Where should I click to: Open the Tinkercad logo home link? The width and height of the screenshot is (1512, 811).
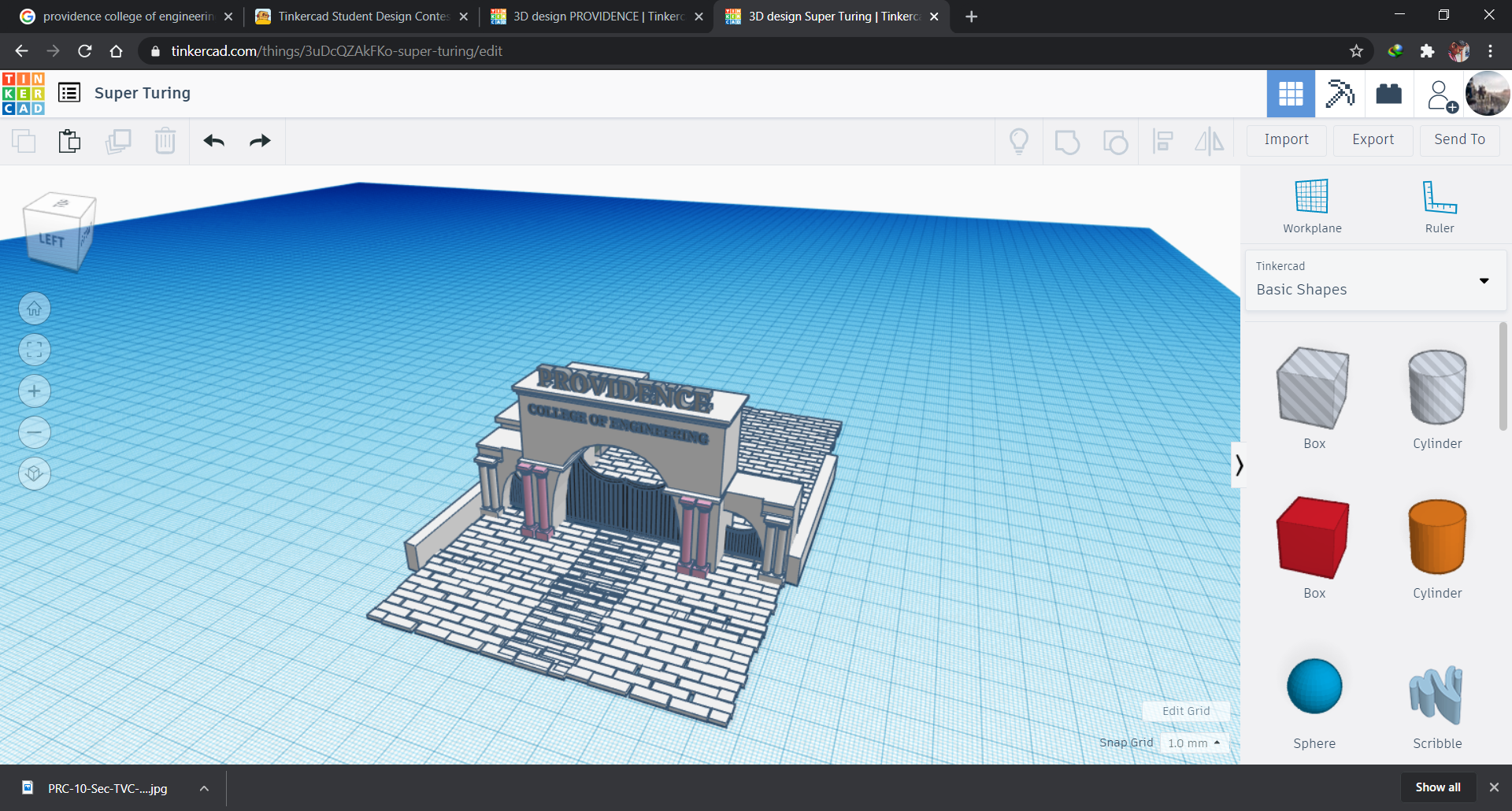click(x=24, y=94)
